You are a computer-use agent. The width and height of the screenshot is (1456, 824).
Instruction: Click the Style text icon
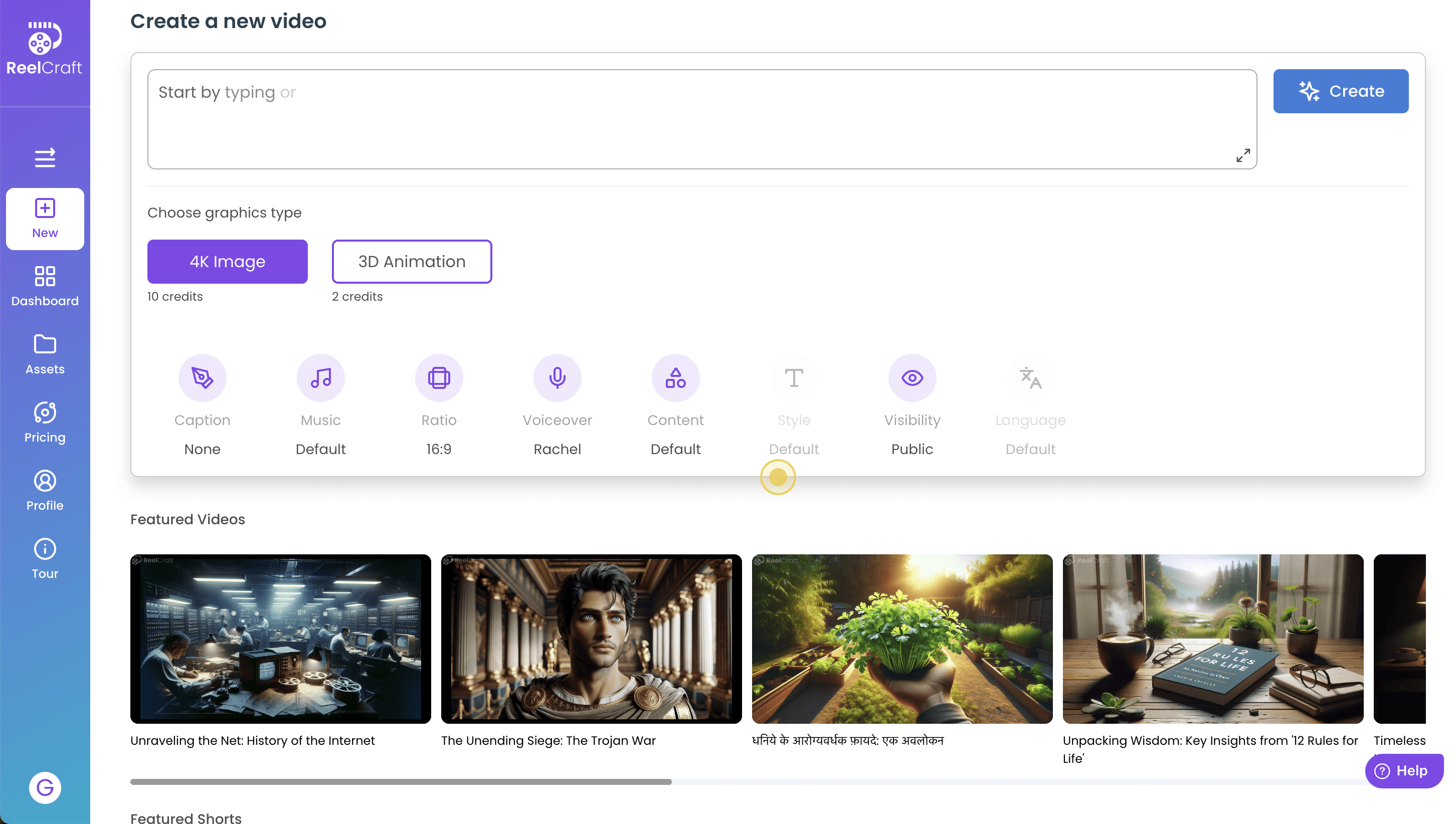[x=794, y=377]
